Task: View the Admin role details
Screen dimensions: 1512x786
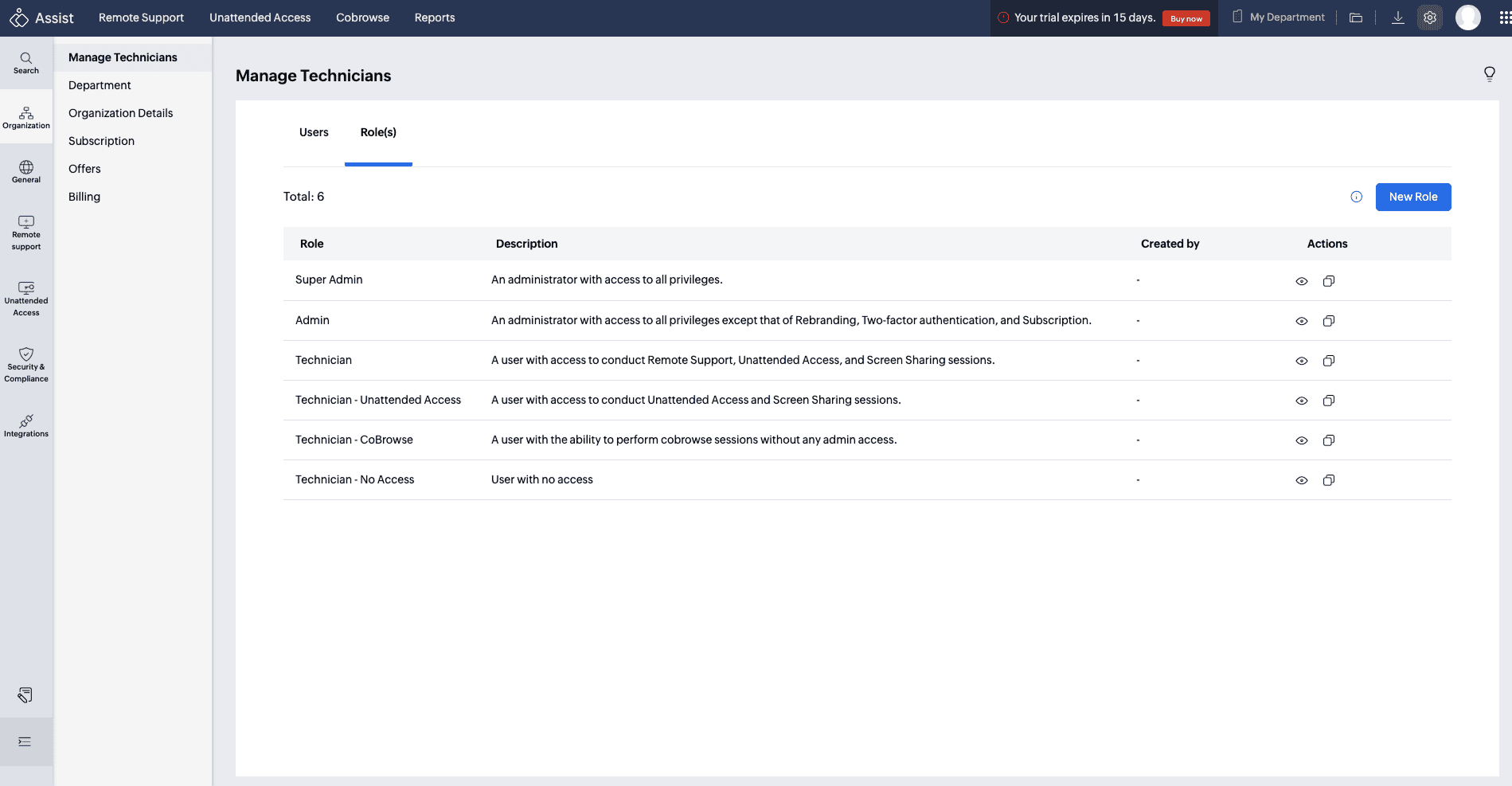Action: [x=1302, y=321]
